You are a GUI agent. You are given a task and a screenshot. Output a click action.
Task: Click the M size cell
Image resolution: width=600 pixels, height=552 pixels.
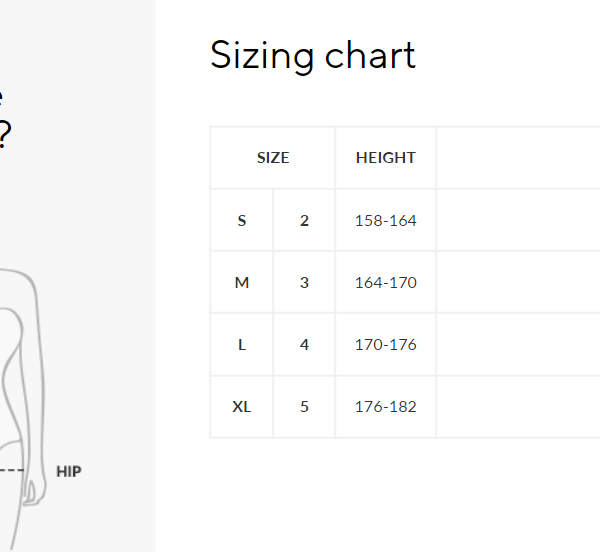[x=242, y=283]
